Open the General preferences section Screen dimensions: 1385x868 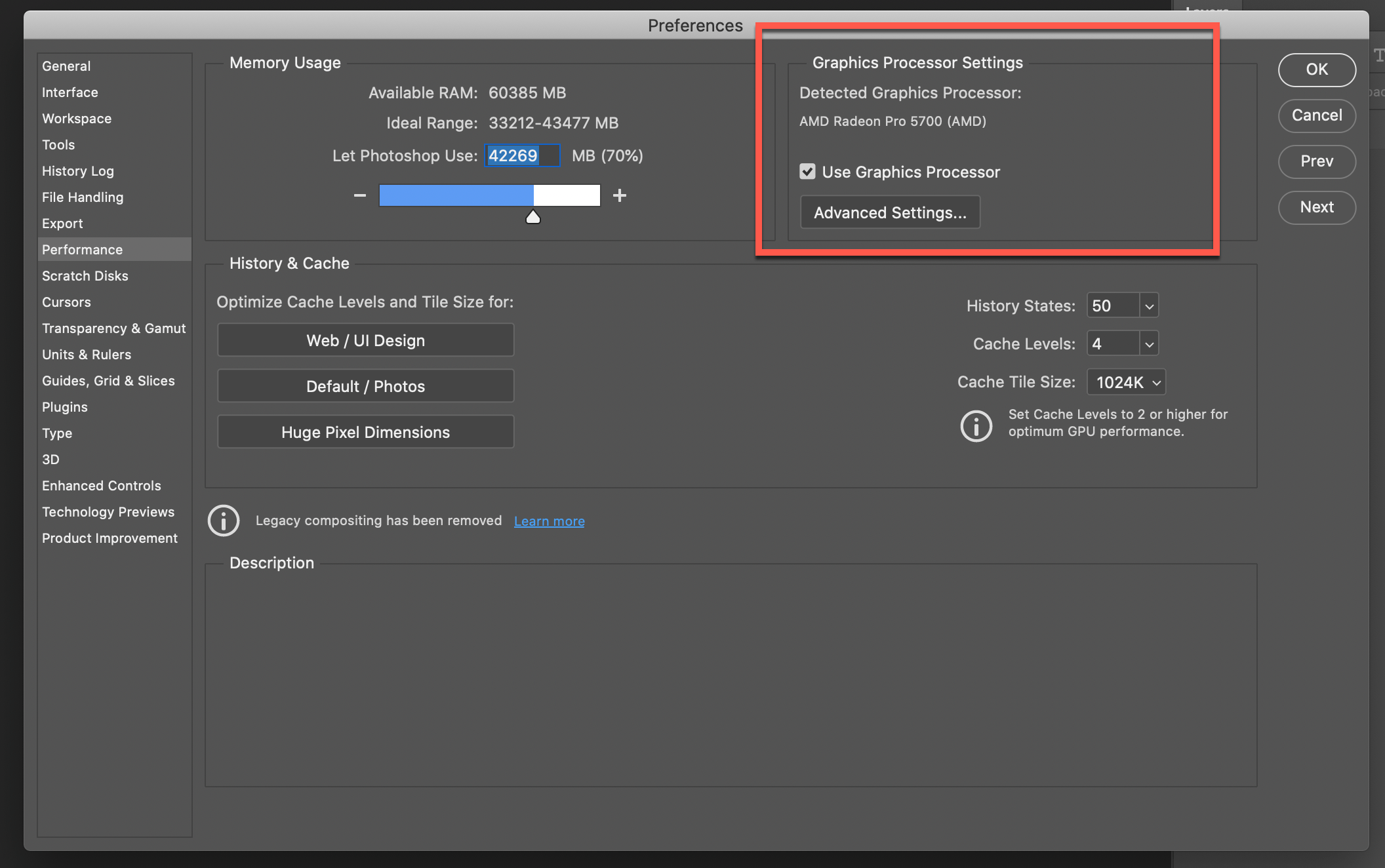(66, 66)
